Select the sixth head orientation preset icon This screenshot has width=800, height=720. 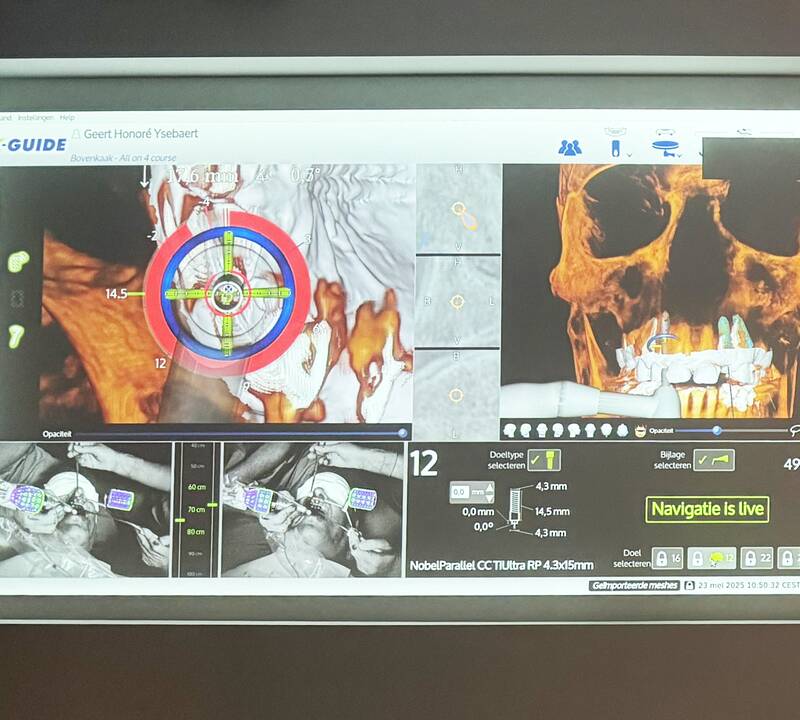tap(590, 431)
